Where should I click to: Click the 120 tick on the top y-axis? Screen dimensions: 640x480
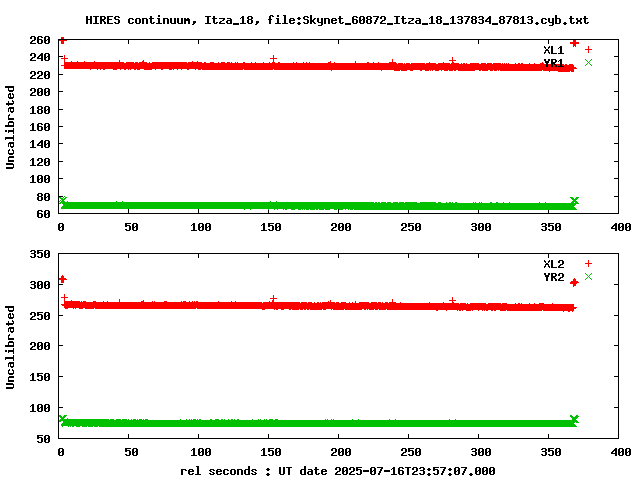click(x=40, y=162)
